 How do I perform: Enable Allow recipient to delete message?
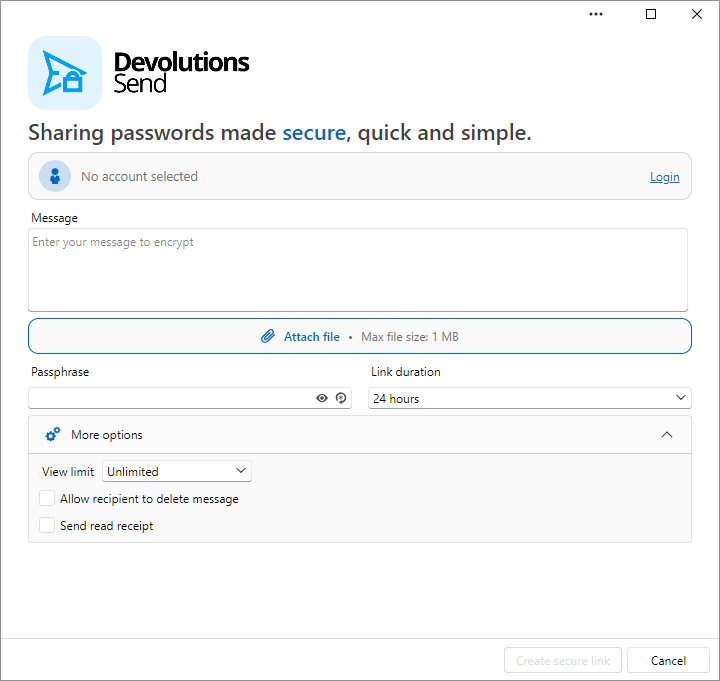(x=47, y=498)
